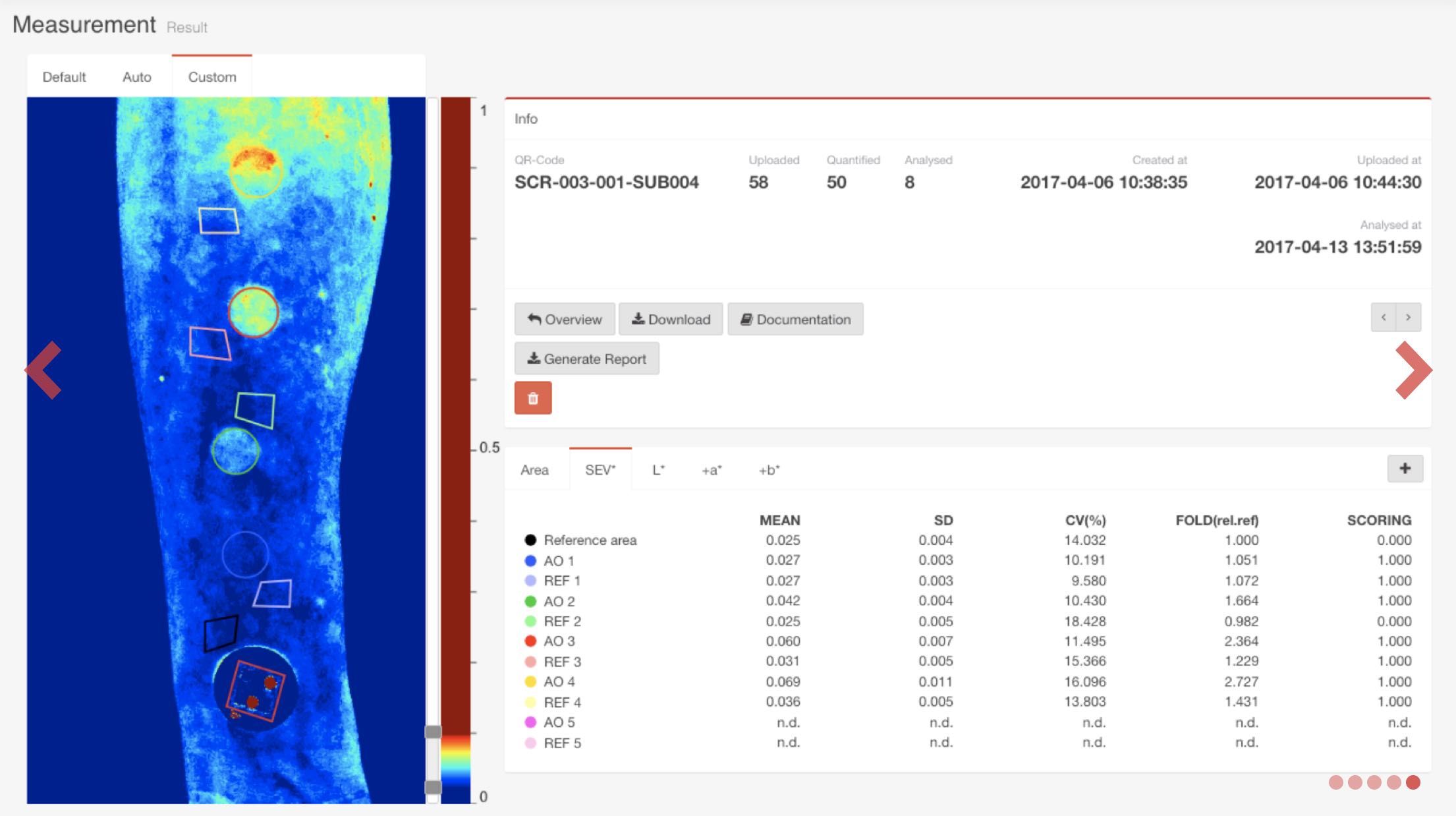Open the SEV* data tab
Image resolution: width=1456 pixels, height=816 pixels.
[600, 470]
